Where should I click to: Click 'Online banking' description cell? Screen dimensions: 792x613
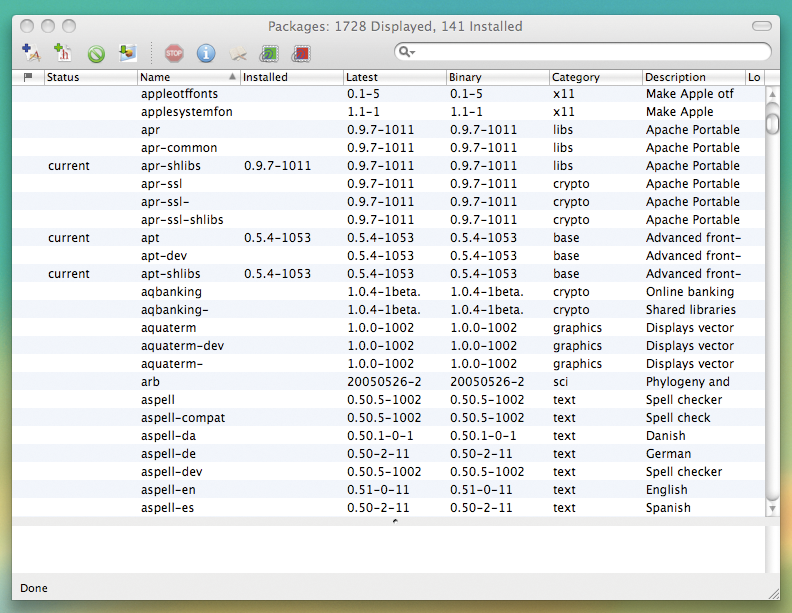click(690, 292)
